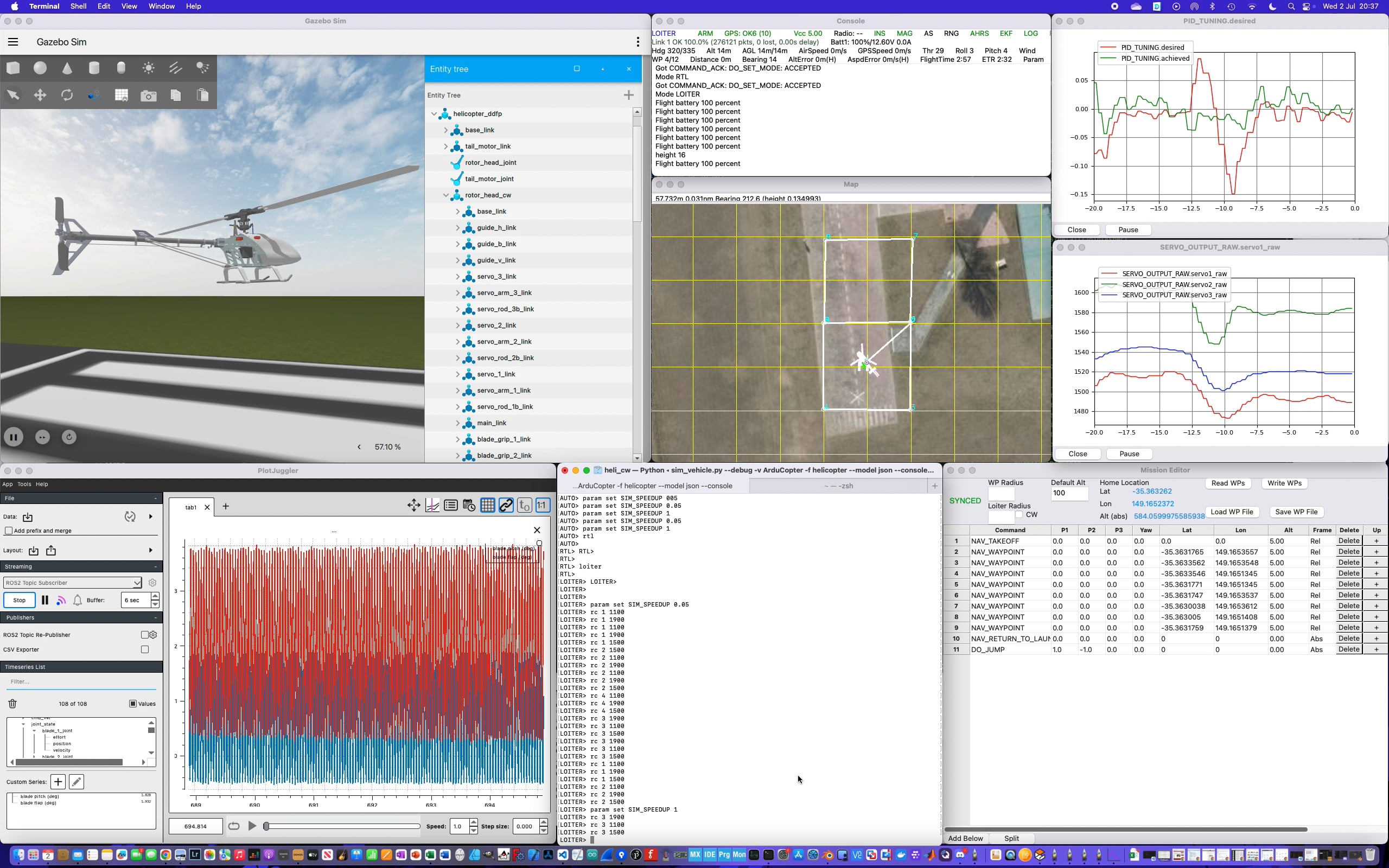Select tab1 in PlotJuggler

pos(190,507)
